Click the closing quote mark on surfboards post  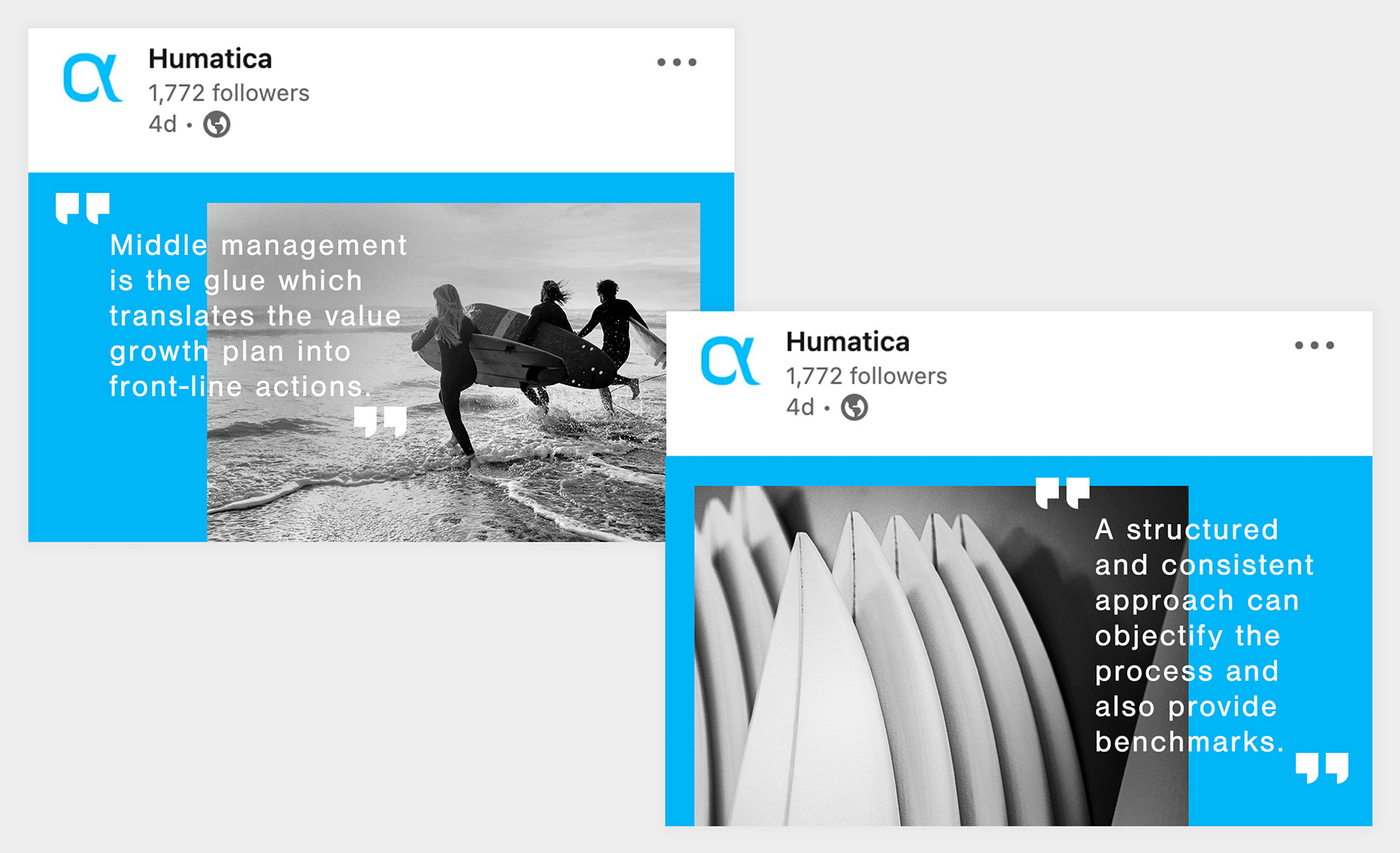click(x=1322, y=768)
